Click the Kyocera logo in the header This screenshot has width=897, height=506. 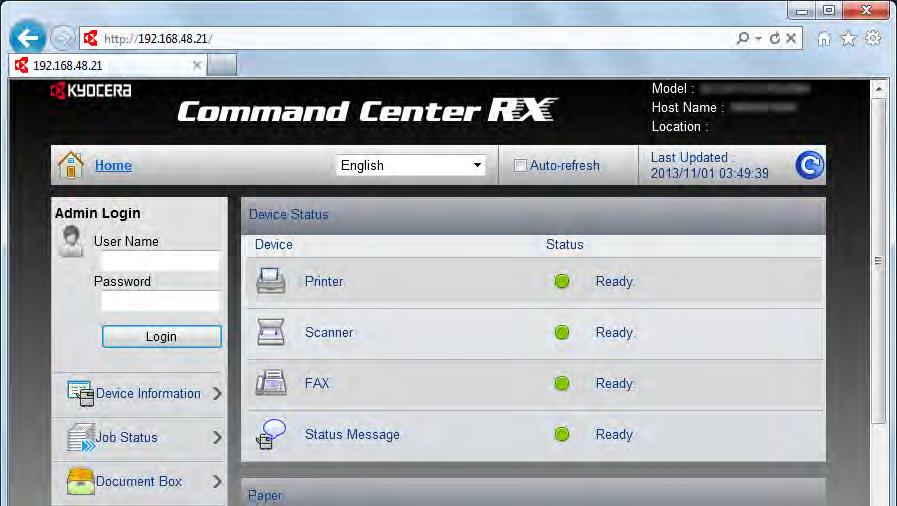pyautogui.click(x=91, y=90)
